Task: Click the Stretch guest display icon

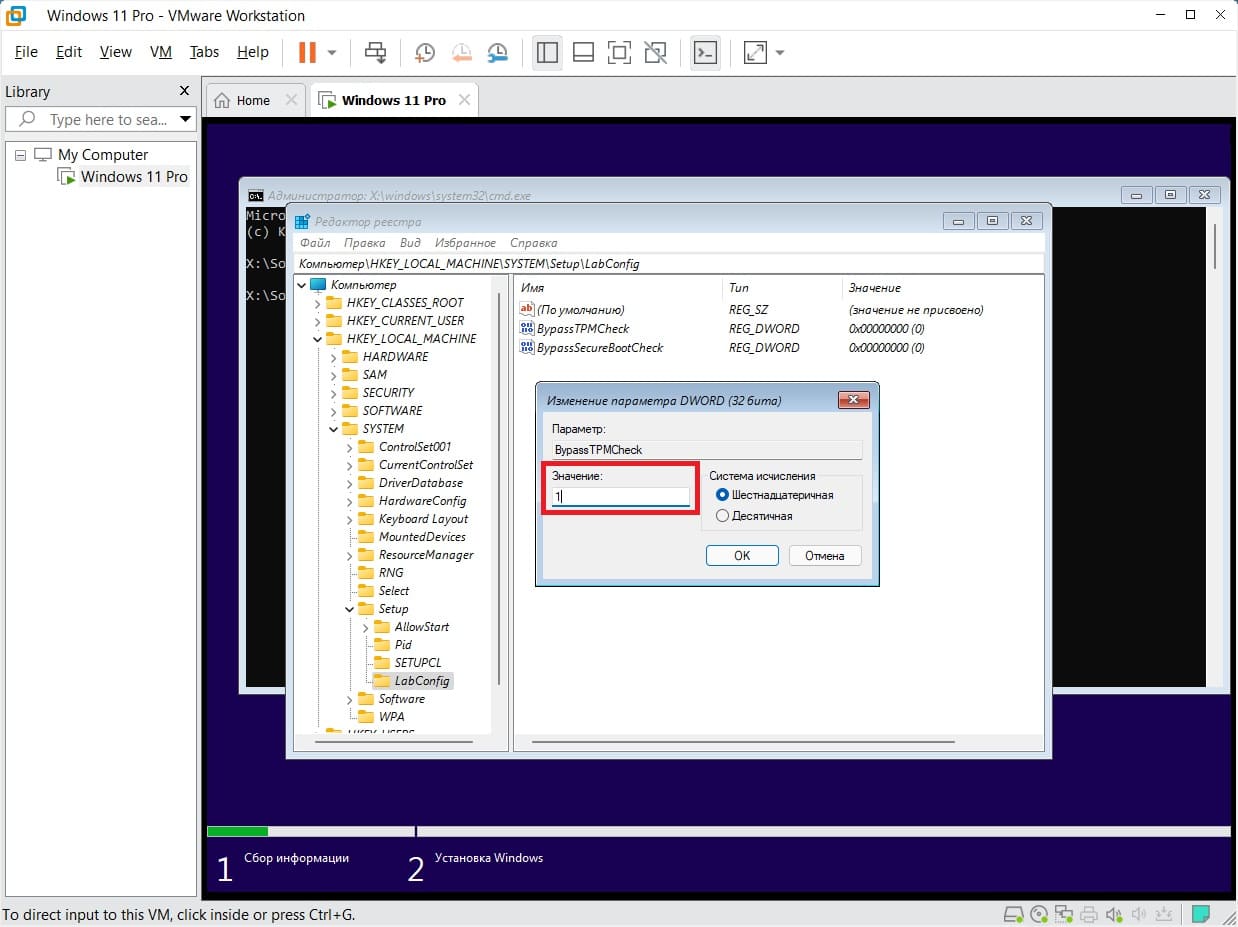Action: point(755,52)
